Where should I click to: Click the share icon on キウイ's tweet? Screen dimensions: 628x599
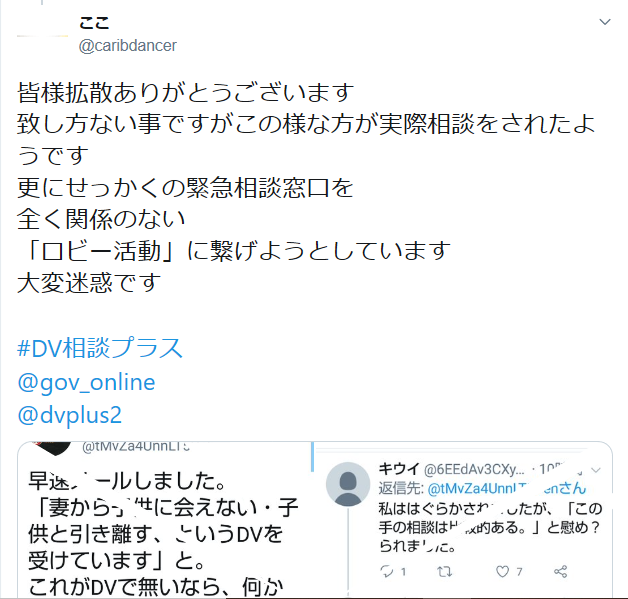click(x=561, y=571)
